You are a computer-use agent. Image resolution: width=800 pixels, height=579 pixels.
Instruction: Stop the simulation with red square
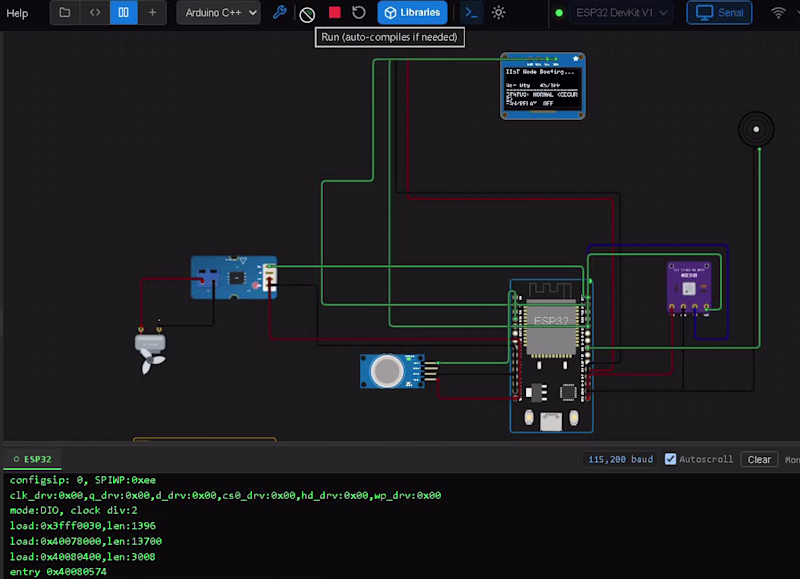pyautogui.click(x=335, y=12)
